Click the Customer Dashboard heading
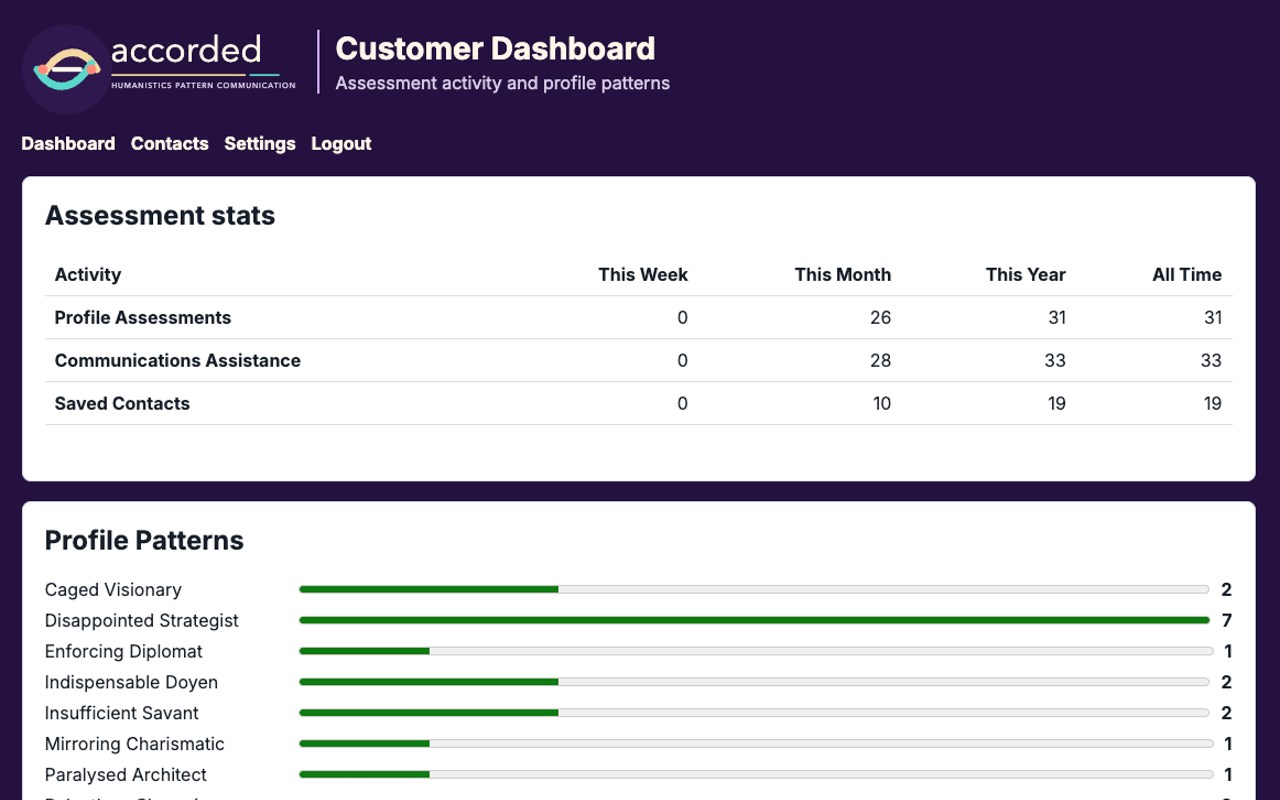The image size is (1280, 800). pos(495,48)
